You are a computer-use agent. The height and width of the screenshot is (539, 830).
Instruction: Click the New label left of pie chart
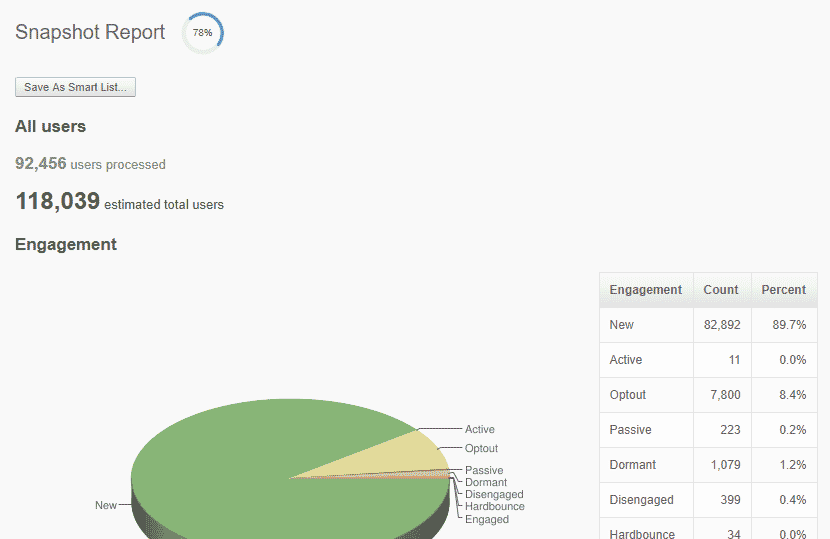(105, 505)
